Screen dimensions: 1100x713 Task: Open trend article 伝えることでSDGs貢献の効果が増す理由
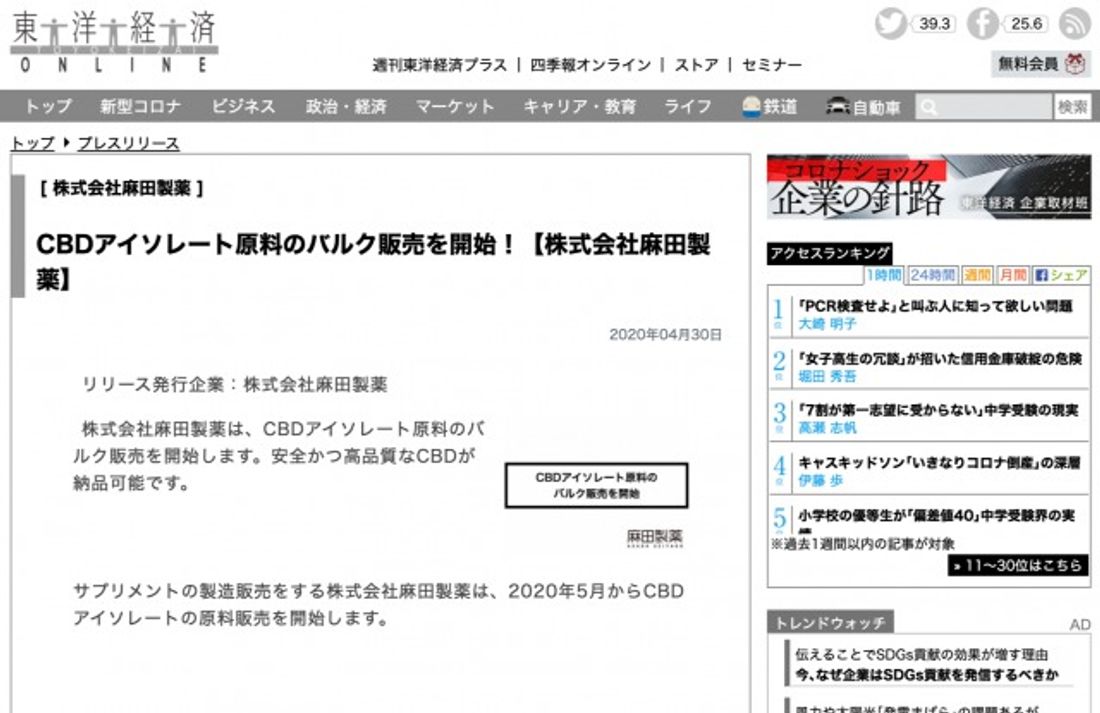click(x=921, y=655)
